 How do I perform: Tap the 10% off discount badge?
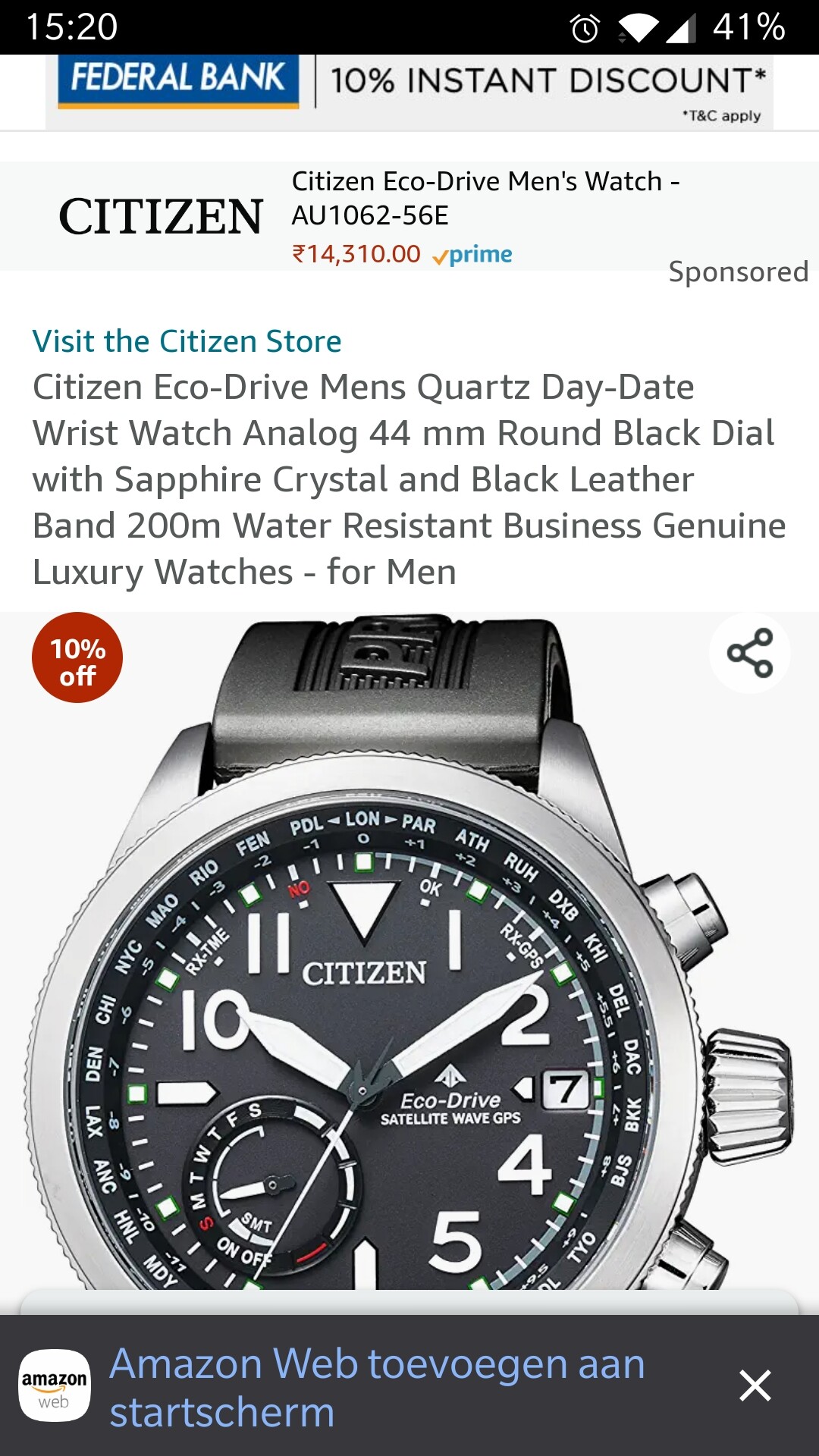(77, 657)
